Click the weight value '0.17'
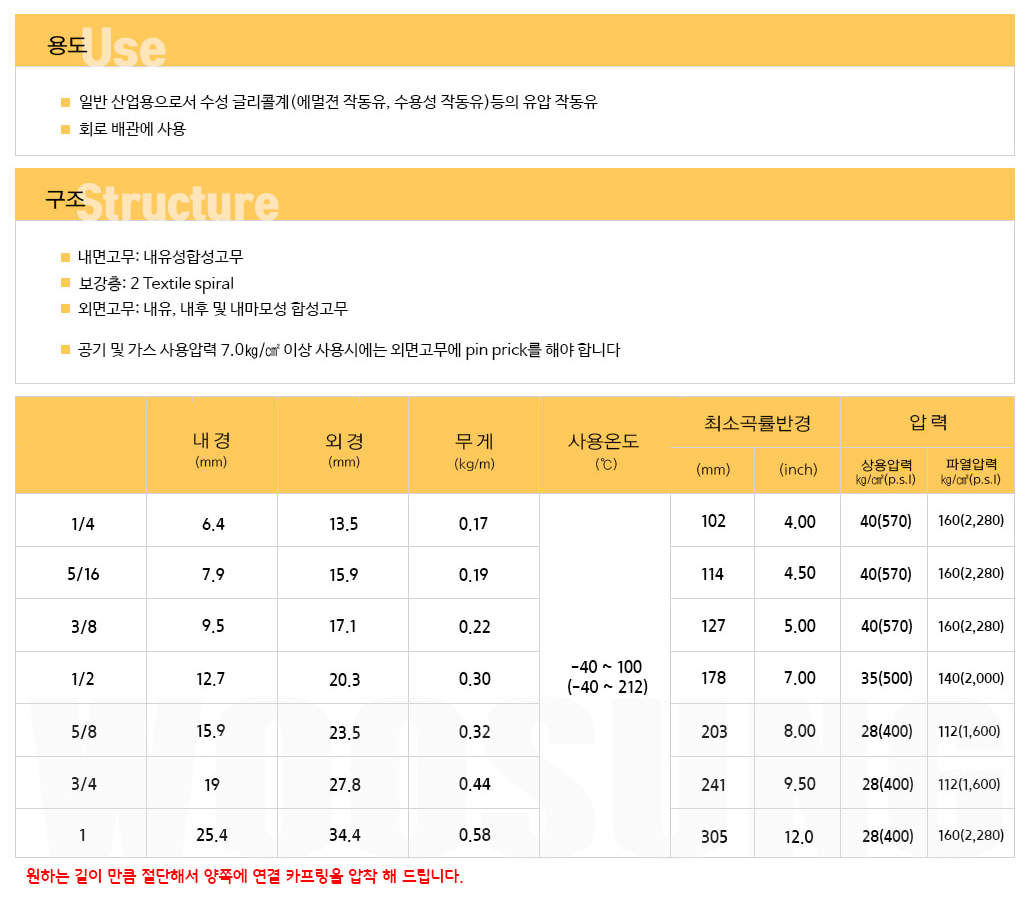This screenshot has width=1031, height=903. (473, 524)
